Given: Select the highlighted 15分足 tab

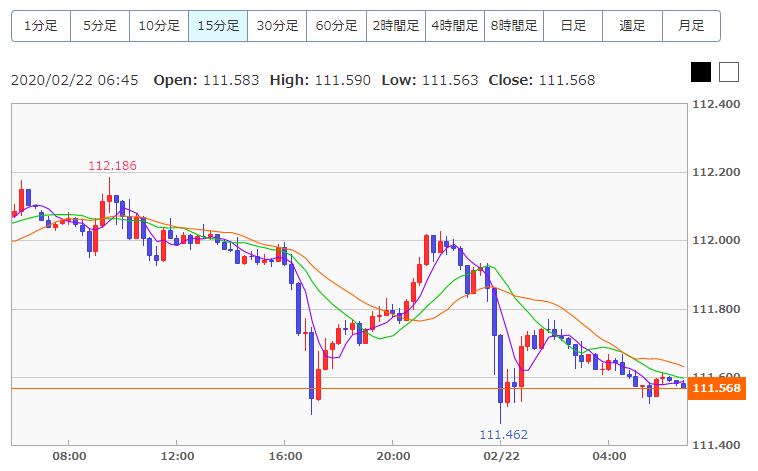Looking at the screenshot, I should pos(218,26).
